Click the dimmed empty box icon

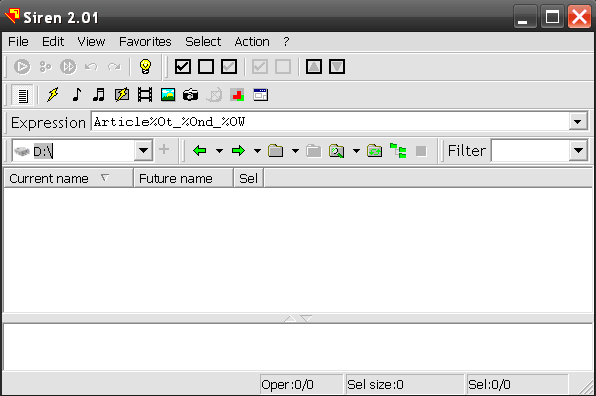click(283, 67)
